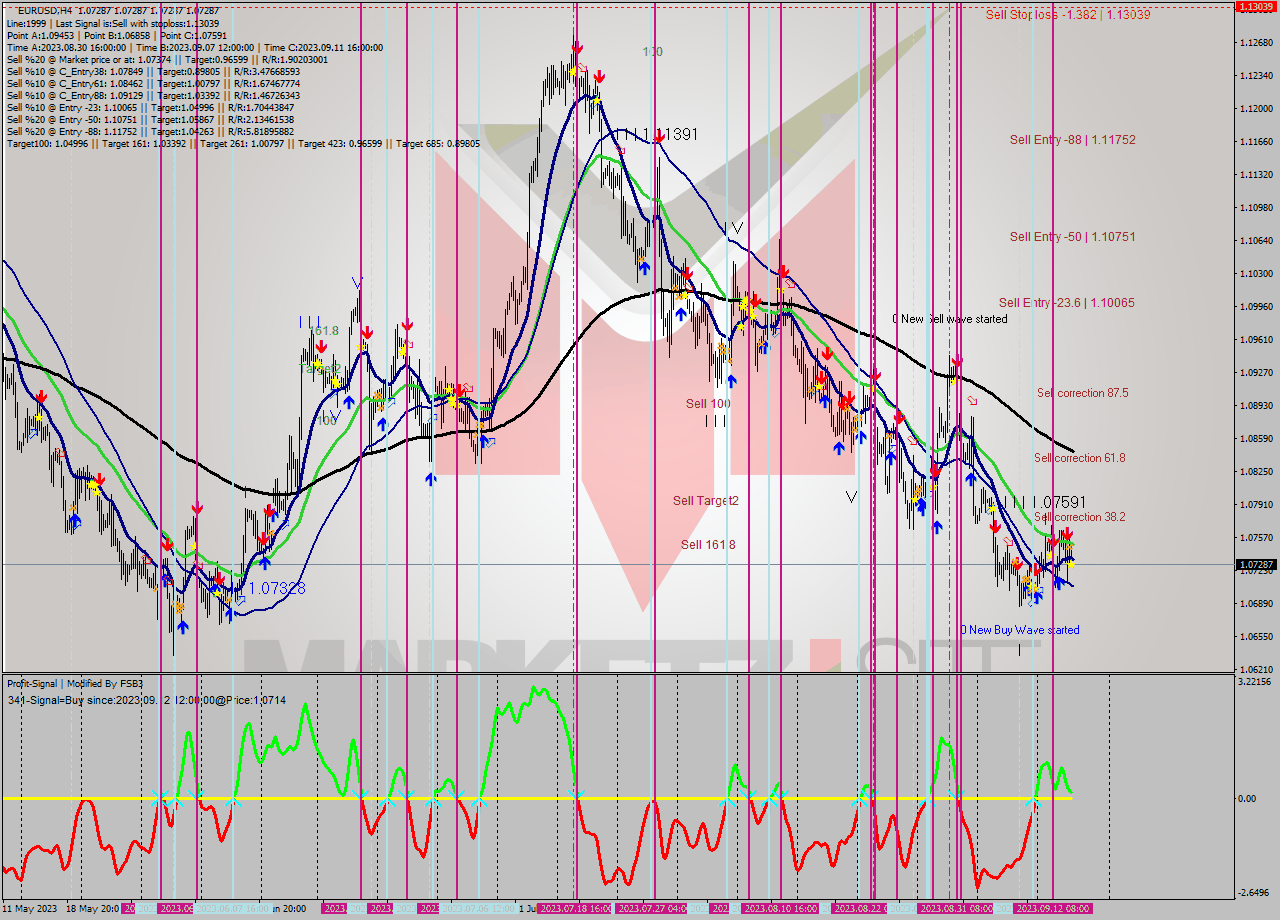Click 'Sell Stop loss -1.382 | 1.13039' label
The height and width of the screenshot is (920, 1280).
1067,14
